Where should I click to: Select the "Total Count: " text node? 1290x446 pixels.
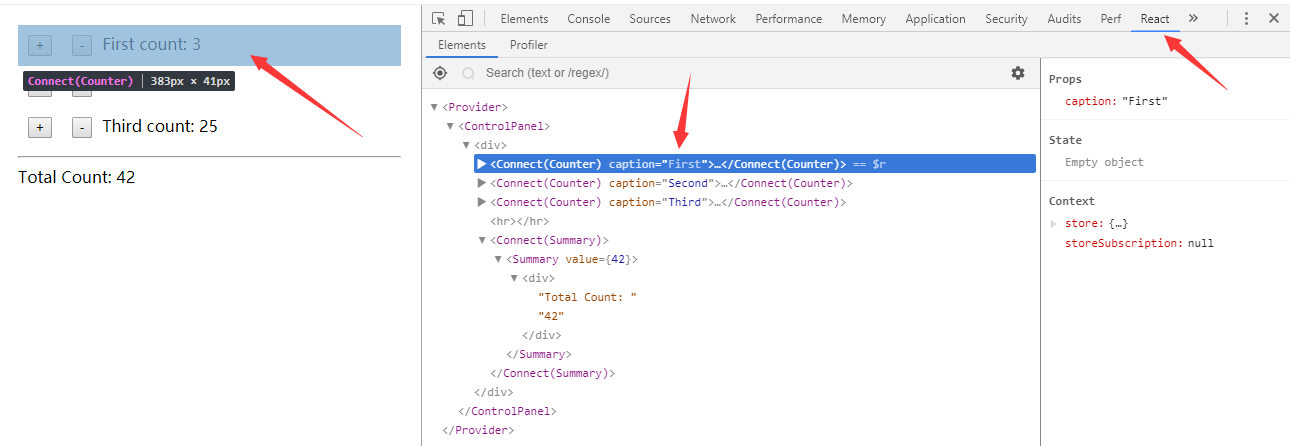pos(588,297)
